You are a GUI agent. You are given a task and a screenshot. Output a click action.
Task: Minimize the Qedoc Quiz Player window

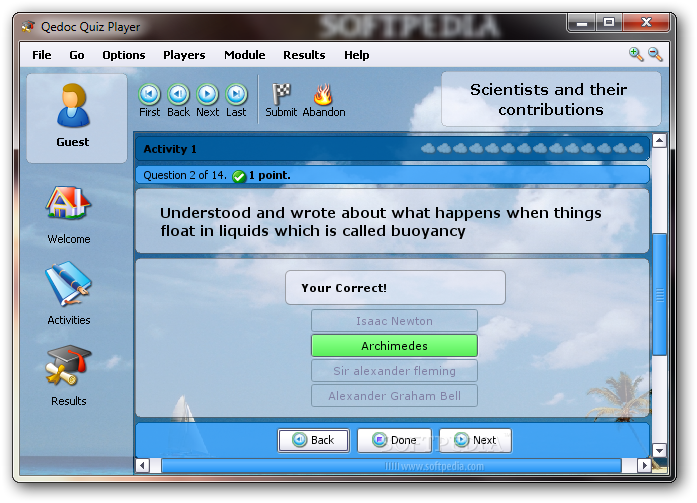point(582,23)
